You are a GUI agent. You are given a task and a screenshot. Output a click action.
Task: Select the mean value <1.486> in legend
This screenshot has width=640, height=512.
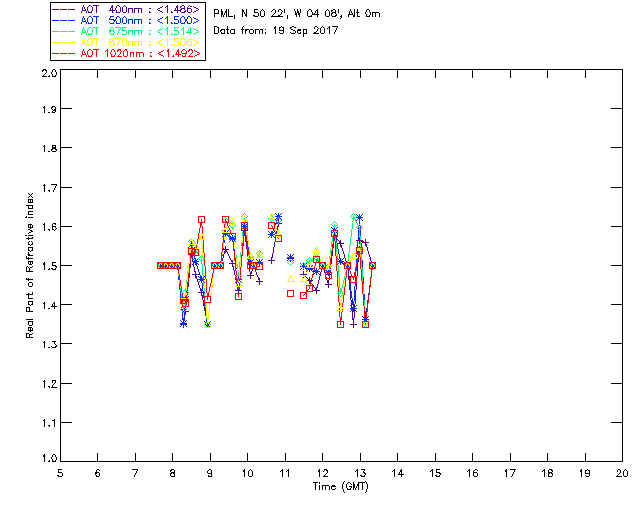click(178, 9)
